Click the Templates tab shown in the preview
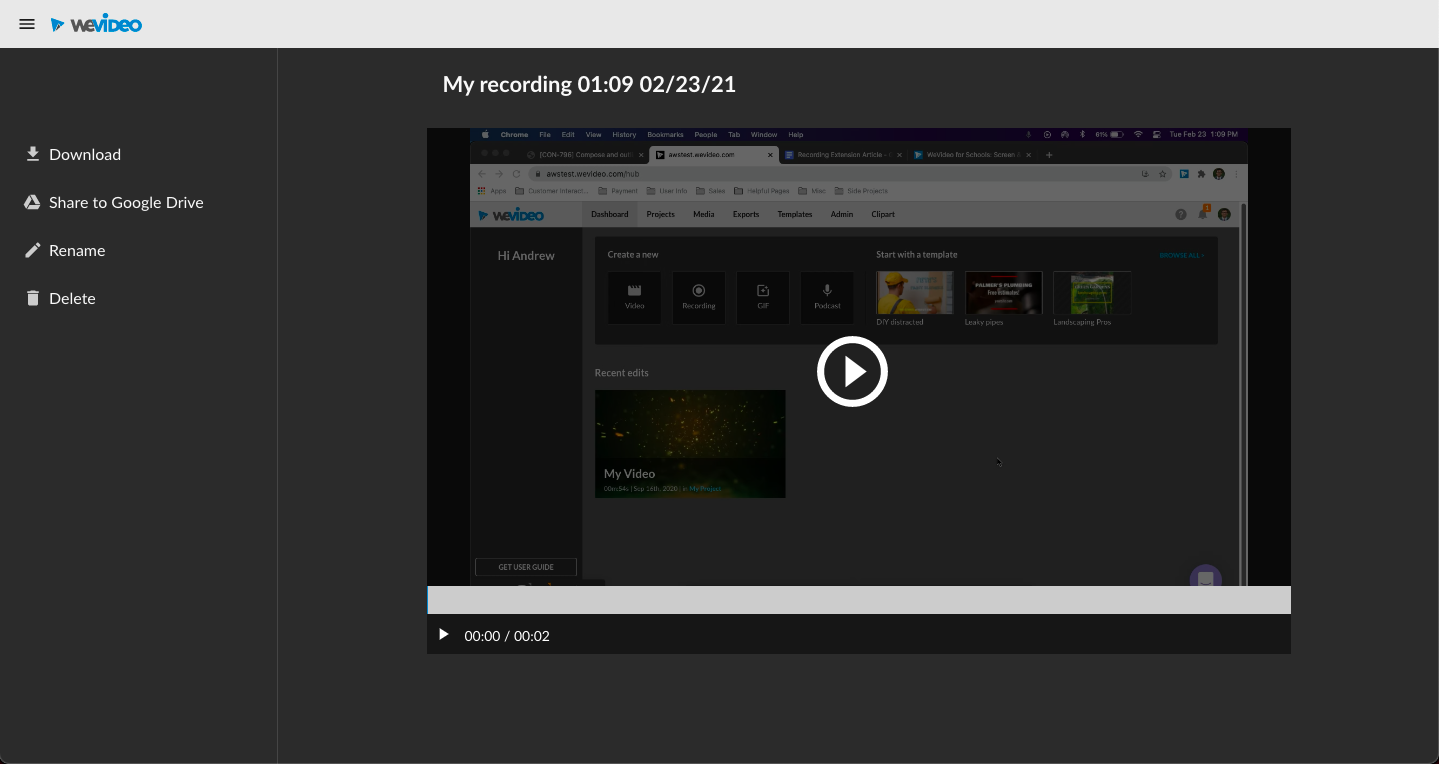This screenshot has height=764, width=1439. pyautogui.click(x=795, y=214)
